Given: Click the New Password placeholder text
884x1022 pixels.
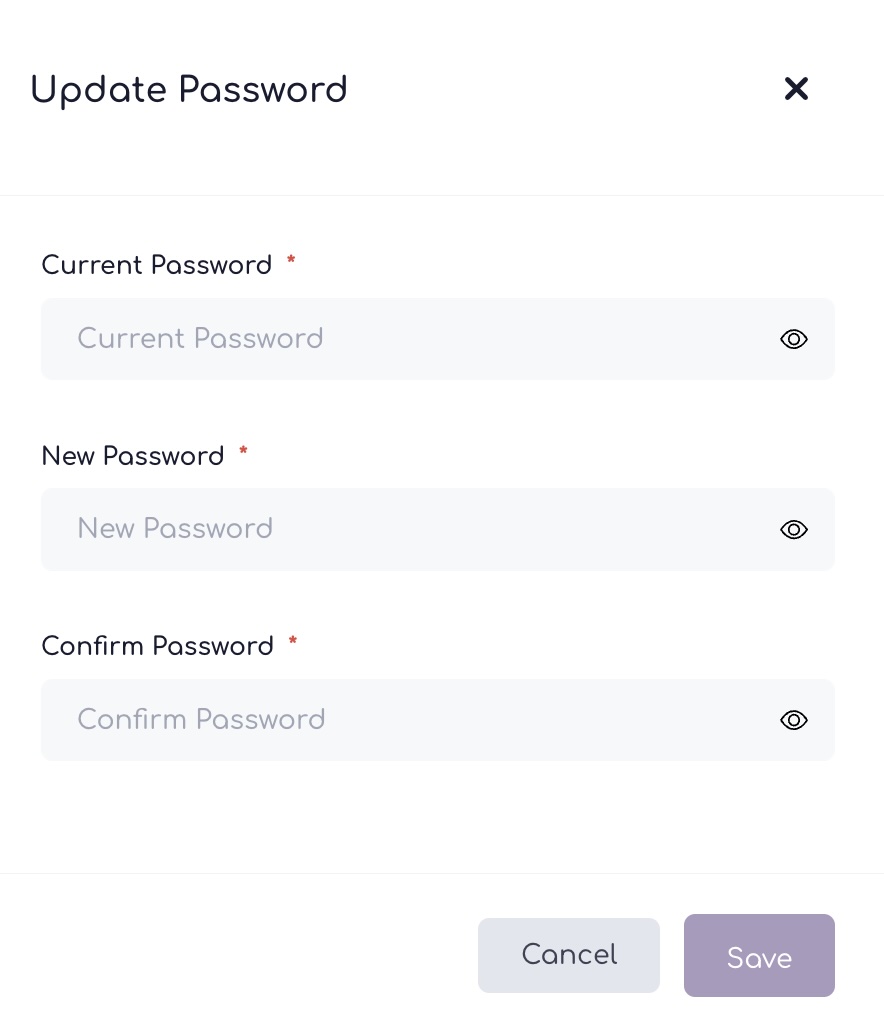Looking at the screenshot, I should point(175,529).
